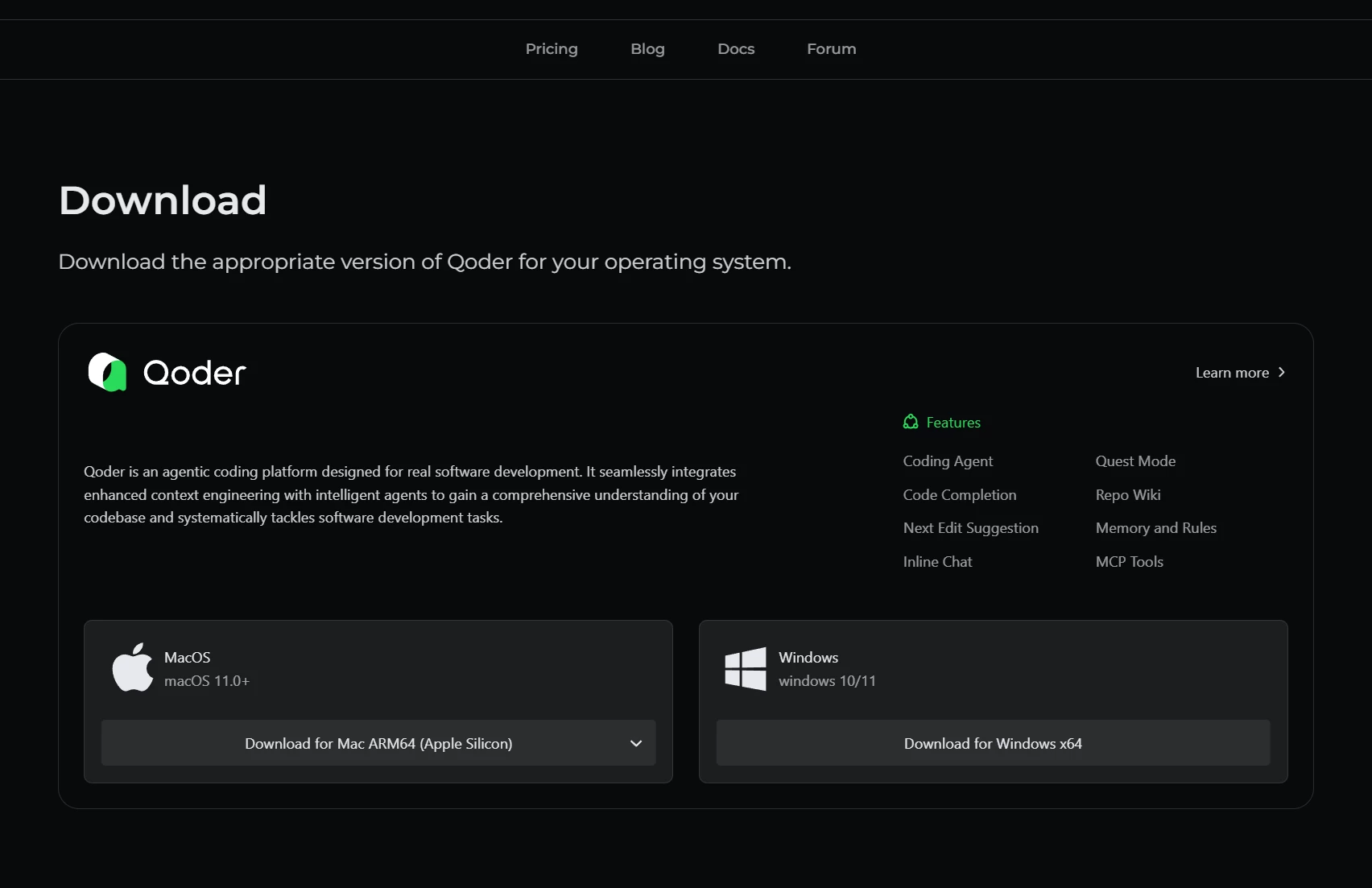Open the MCP Tools feature link
Screen dimensions: 1372x888
tap(1129, 562)
